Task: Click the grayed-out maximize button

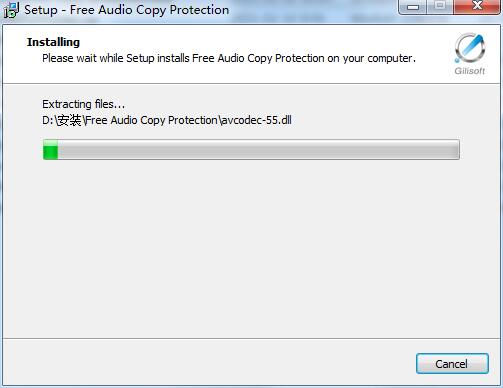Action: (x=440, y=7)
